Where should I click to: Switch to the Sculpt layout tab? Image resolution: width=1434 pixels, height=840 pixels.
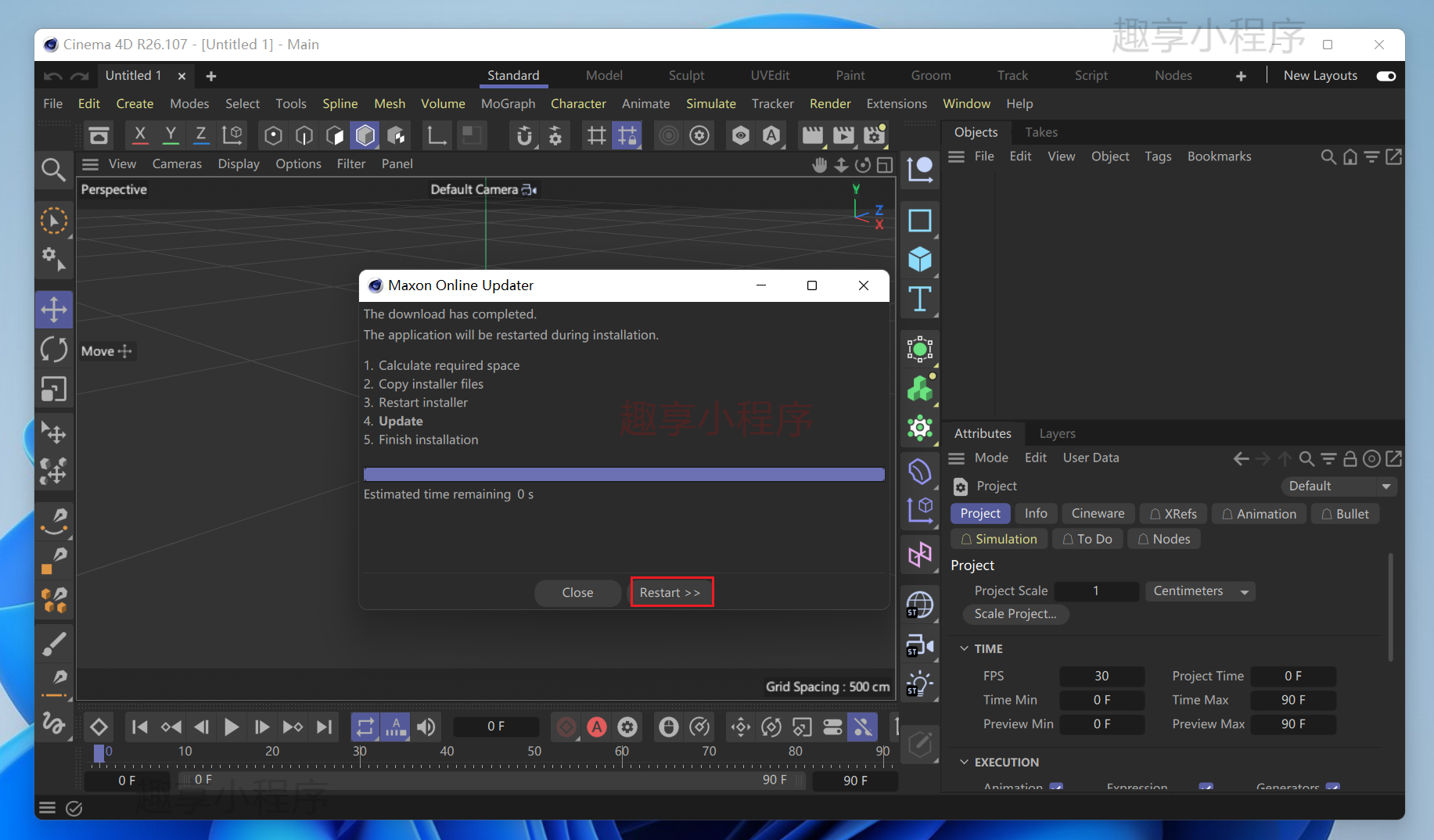(686, 76)
